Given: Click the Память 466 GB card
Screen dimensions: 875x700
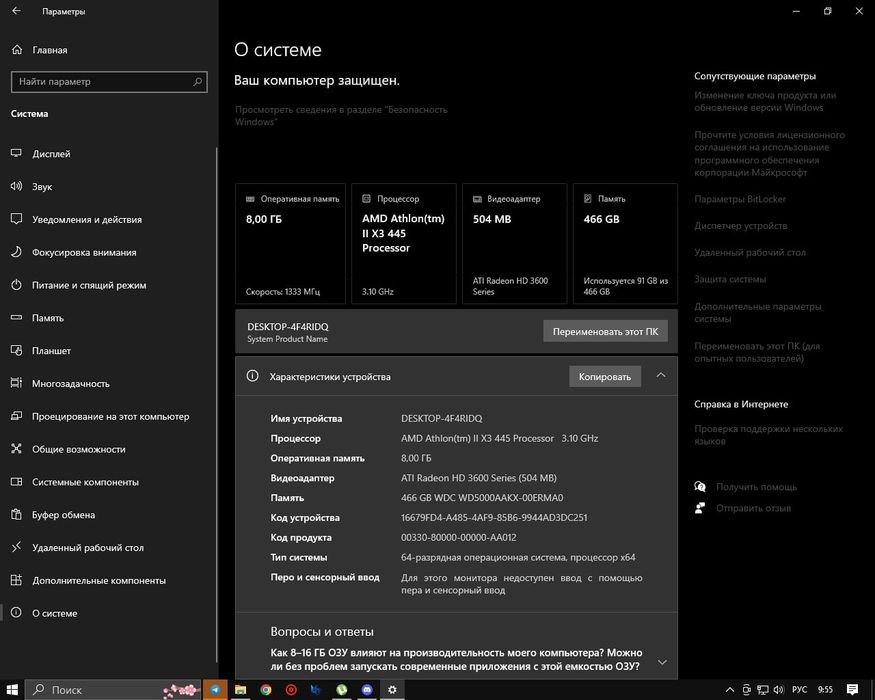Looking at the screenshot, I should coord(626,243).
